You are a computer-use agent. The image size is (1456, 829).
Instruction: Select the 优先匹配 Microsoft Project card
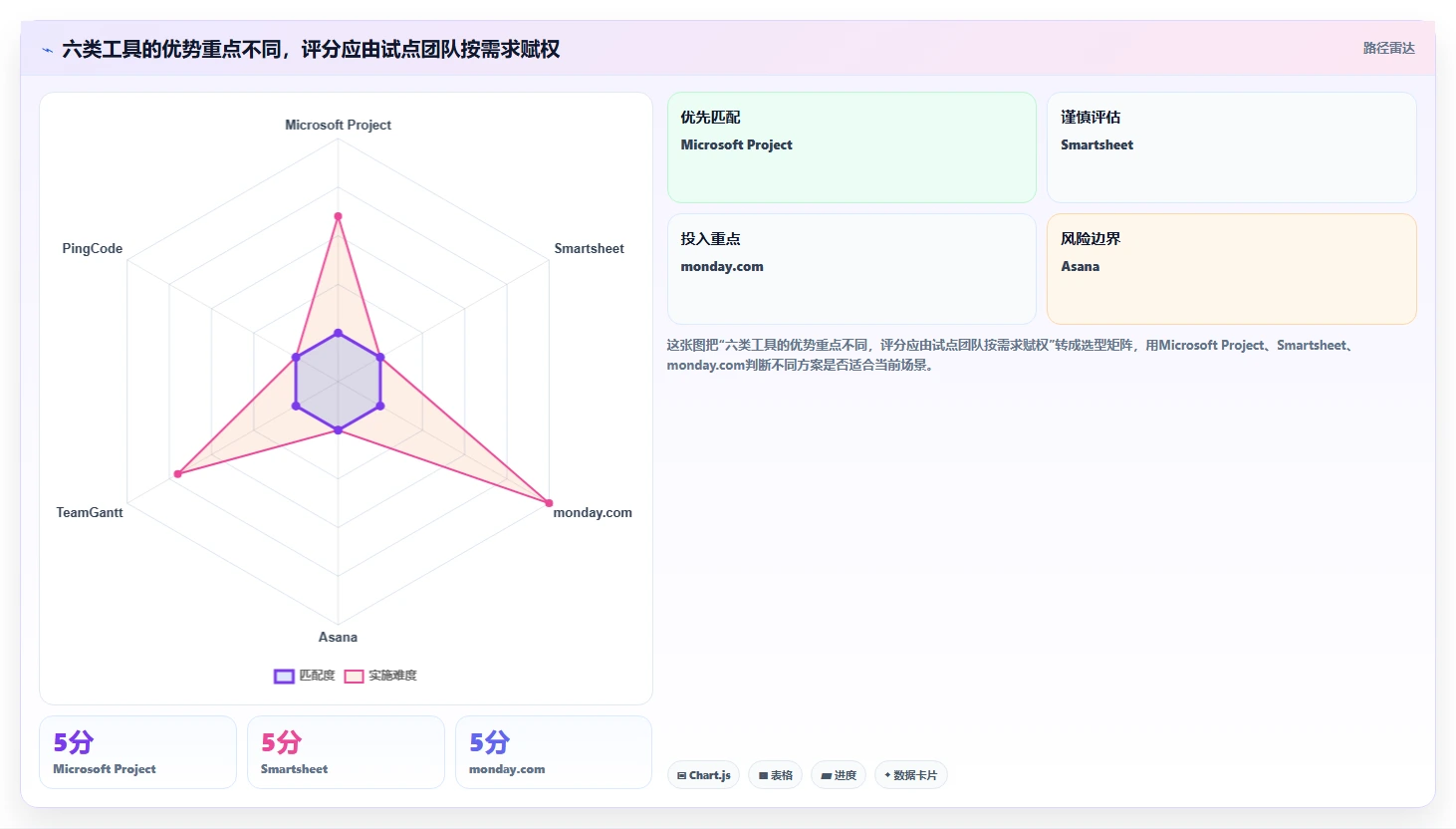(851, 147)
